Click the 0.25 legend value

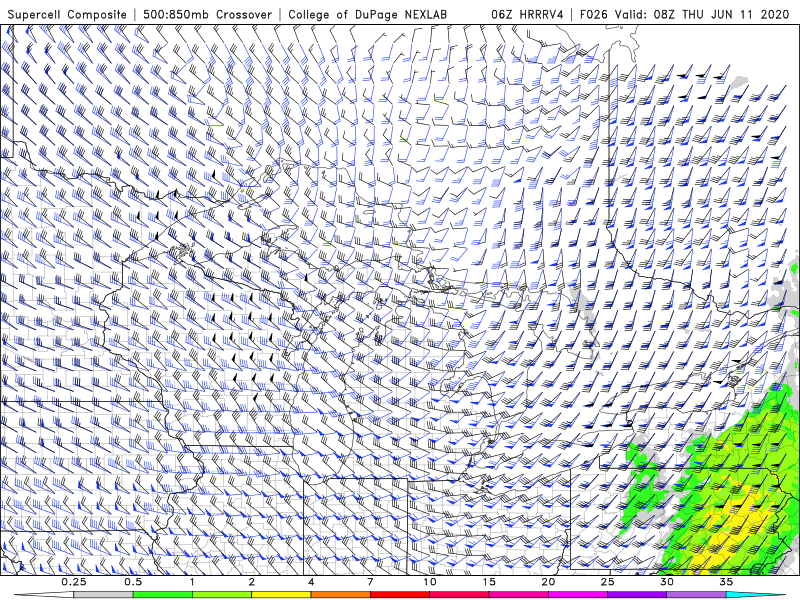pyautogui.click(x=74, y=582)
